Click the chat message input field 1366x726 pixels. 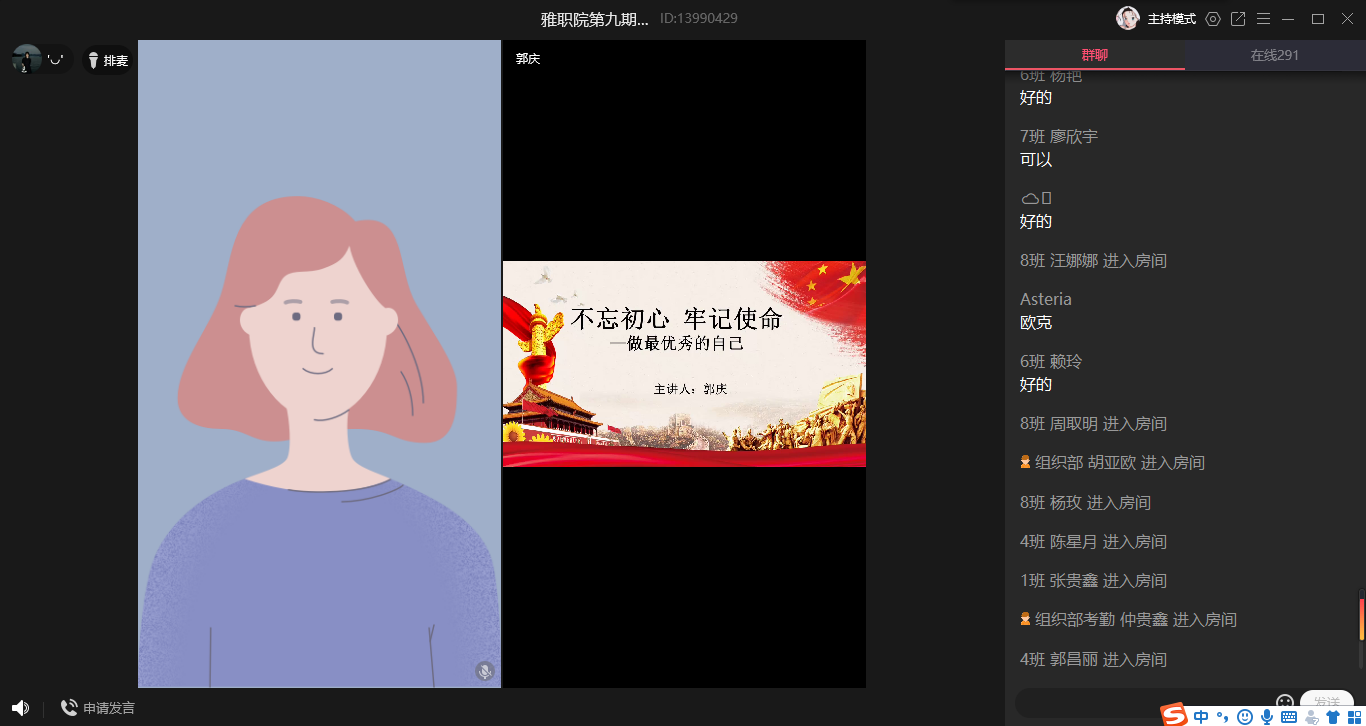pyautogui.click(x=1140, y=701)
